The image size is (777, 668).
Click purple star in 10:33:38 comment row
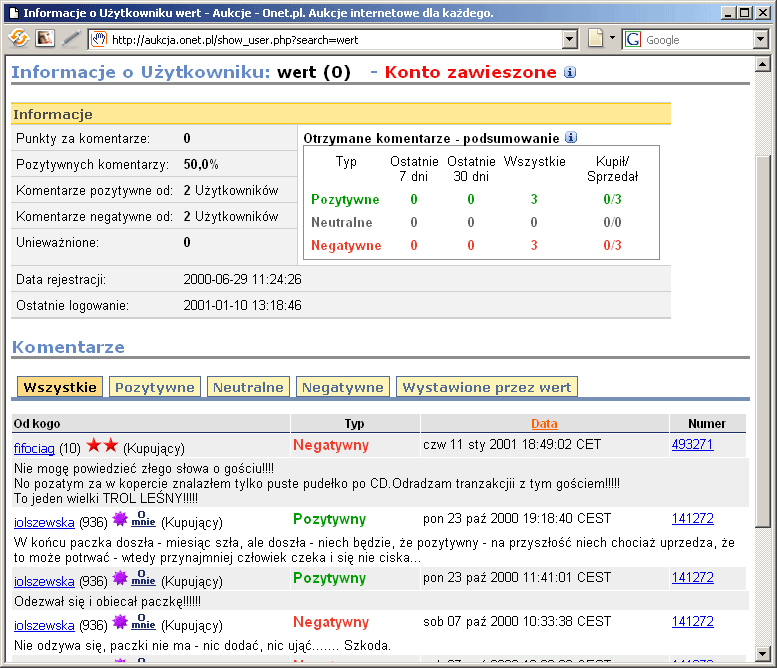tap(120, 621)
